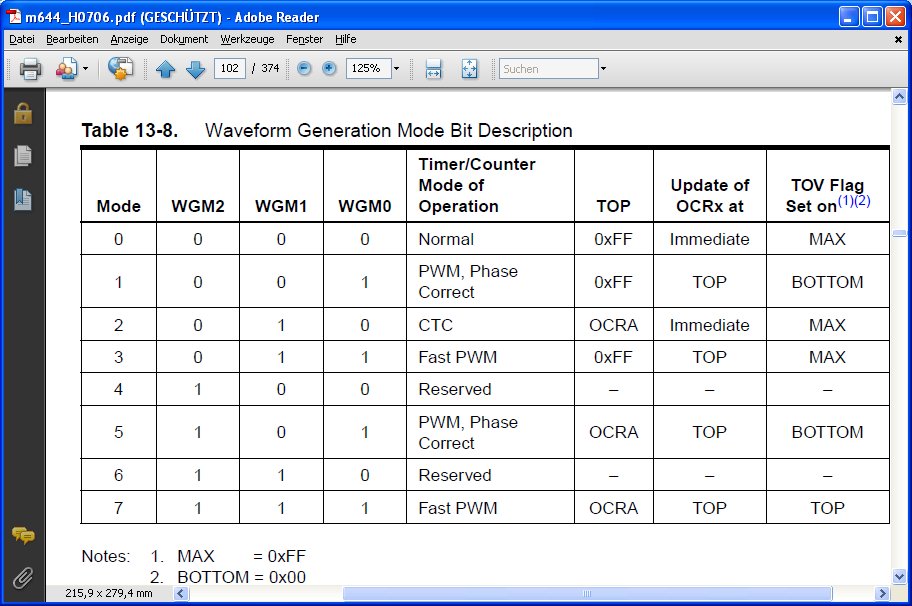Click the footnote link (1) in header
This screenshot has height=606, width=912.
(x=845, y=201)
